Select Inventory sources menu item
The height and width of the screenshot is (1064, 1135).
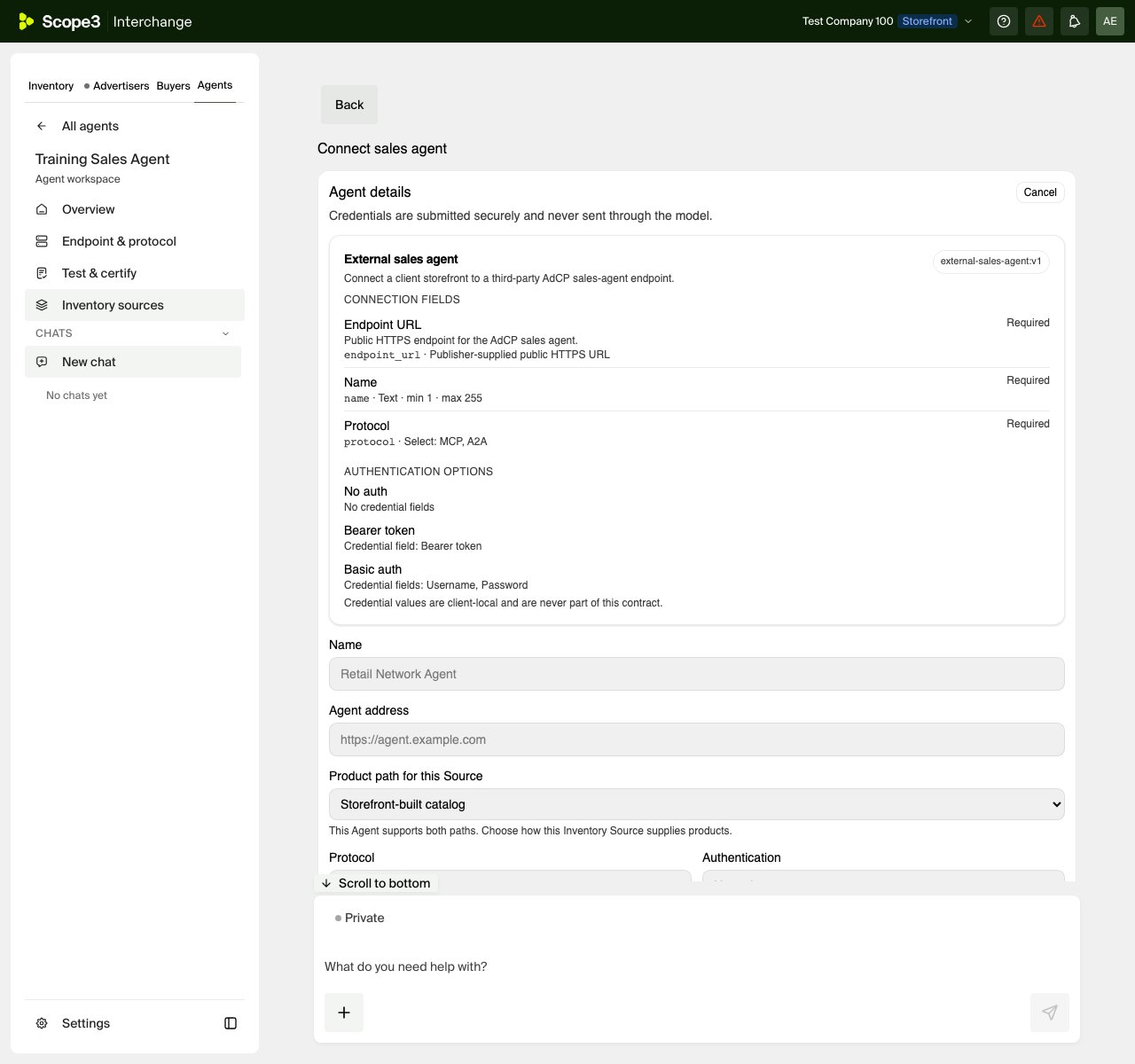(x=135, y=305)
